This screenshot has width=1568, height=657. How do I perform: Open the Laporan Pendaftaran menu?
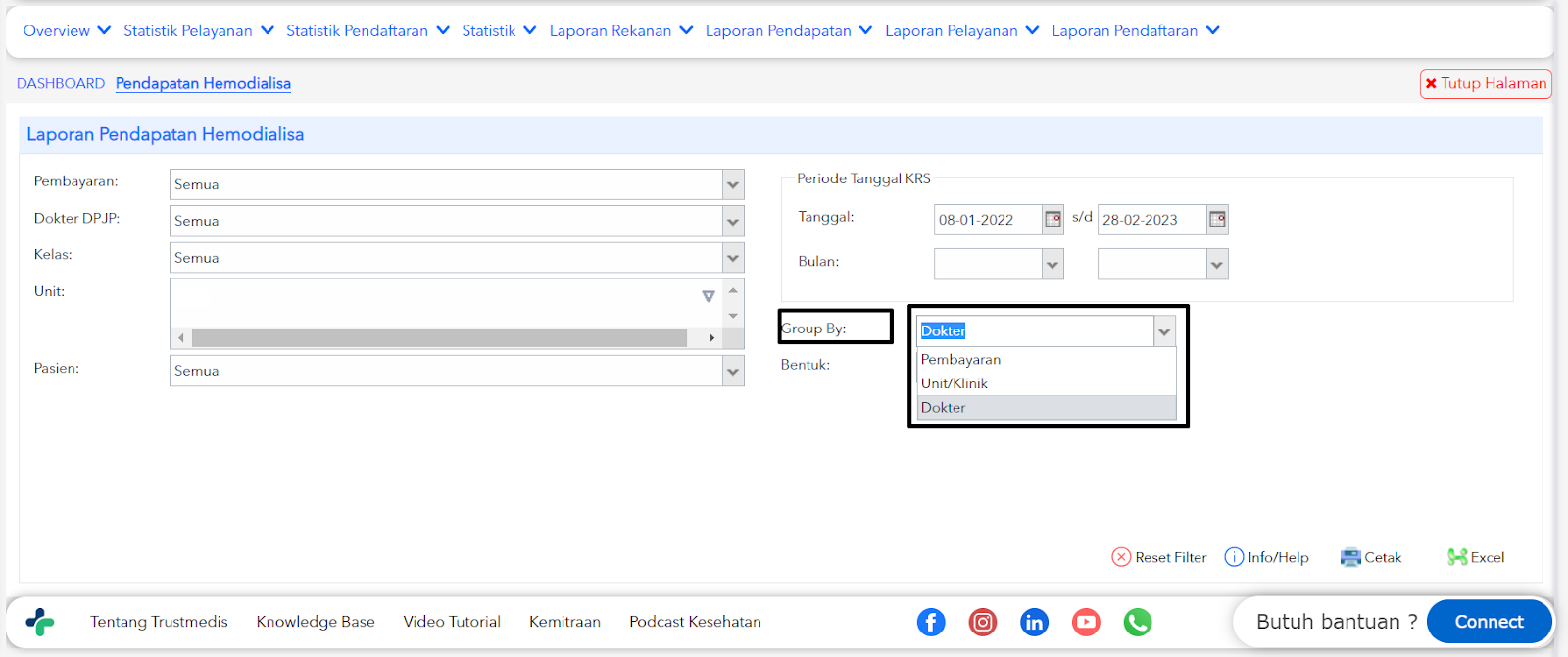click(1136, 30)
